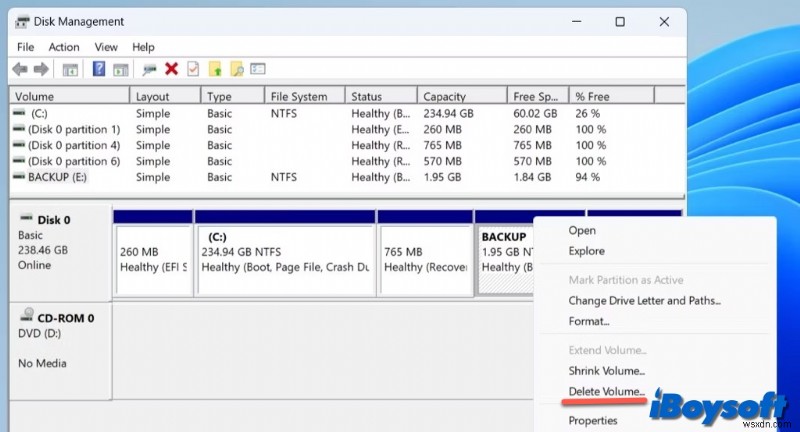Click the Disk 0 drive icon
Viewport: 800px width, 432px height.
click(x=27, y=218)
